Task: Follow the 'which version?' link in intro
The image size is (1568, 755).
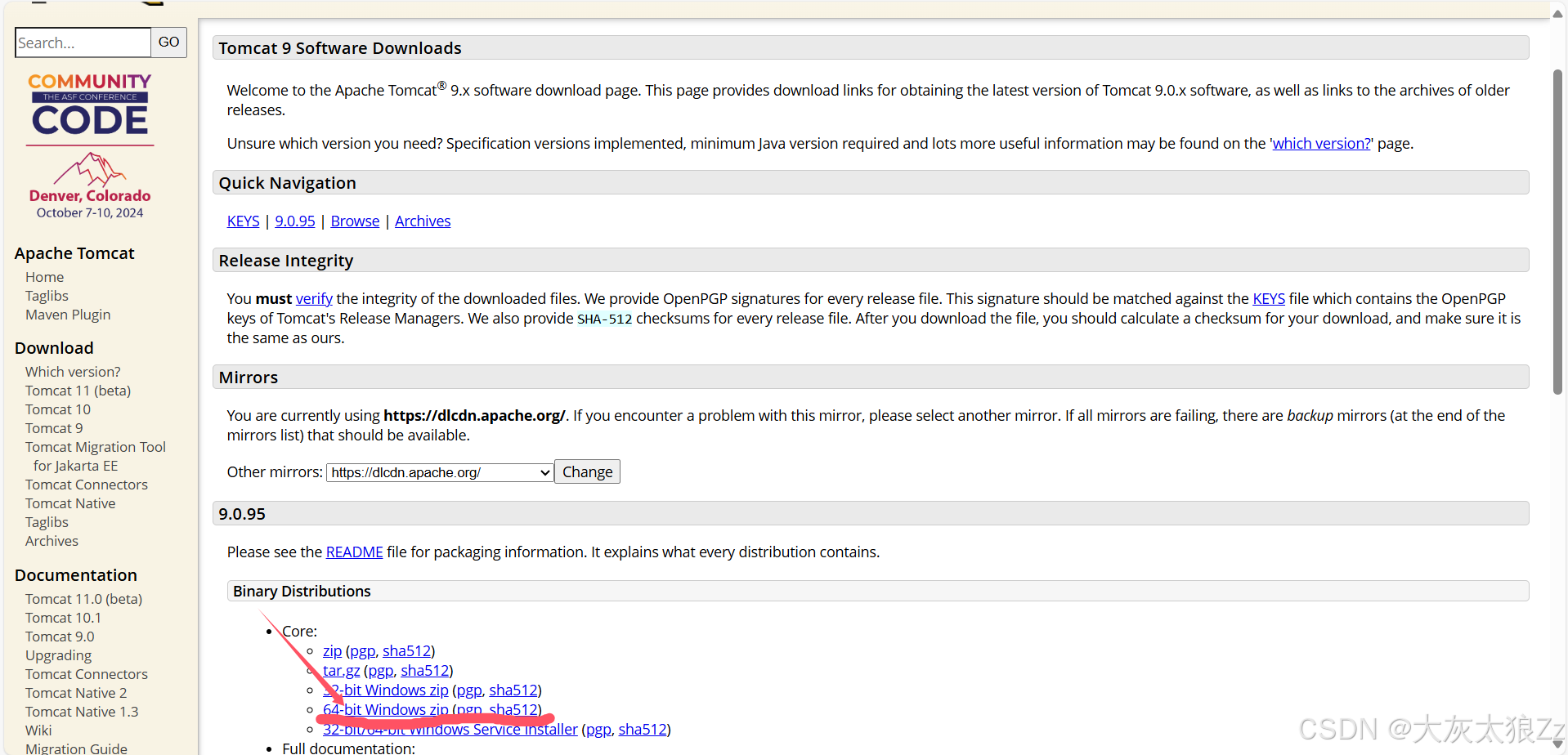Action: coord(1322,144)
